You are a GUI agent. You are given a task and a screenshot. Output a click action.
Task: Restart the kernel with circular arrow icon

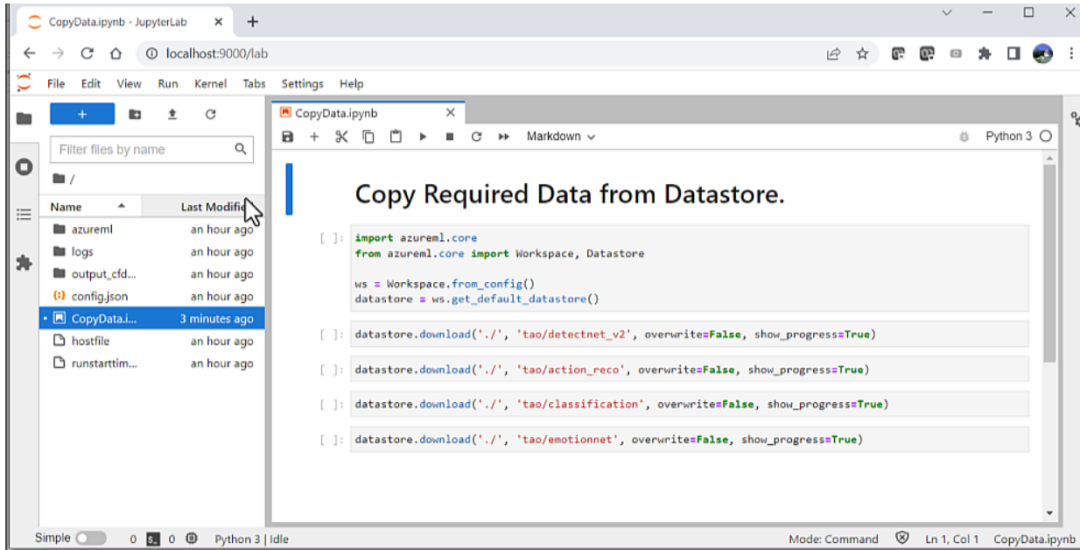[x=476, y=137]
